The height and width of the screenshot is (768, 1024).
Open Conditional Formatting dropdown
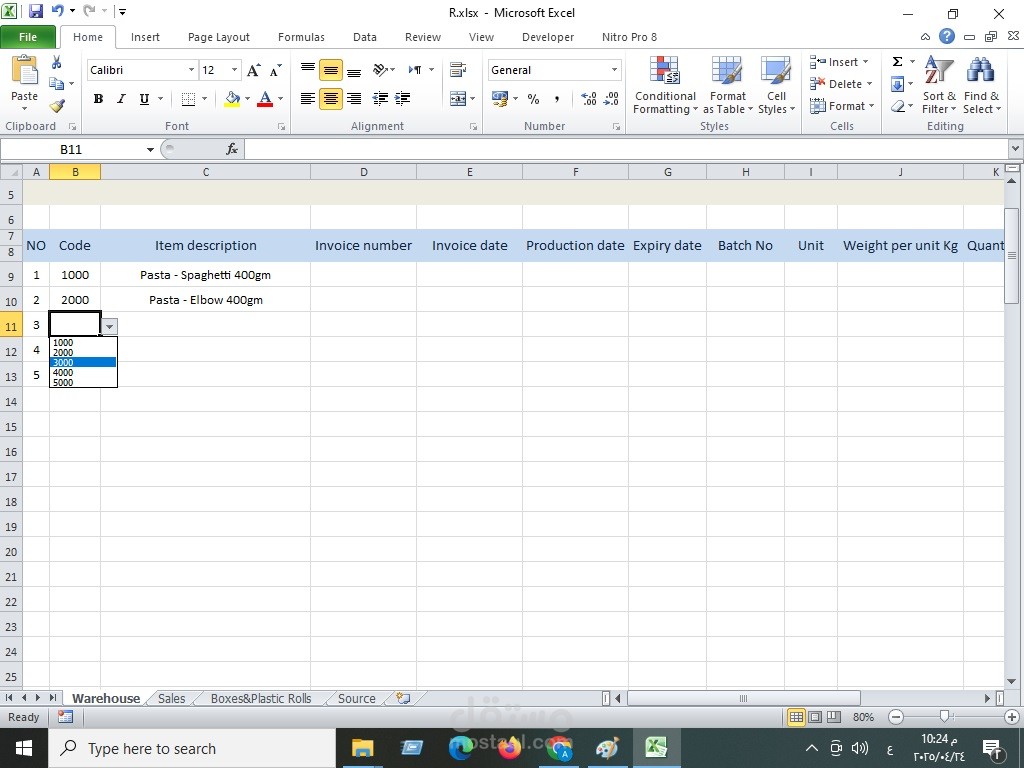(x=665, y=86)
